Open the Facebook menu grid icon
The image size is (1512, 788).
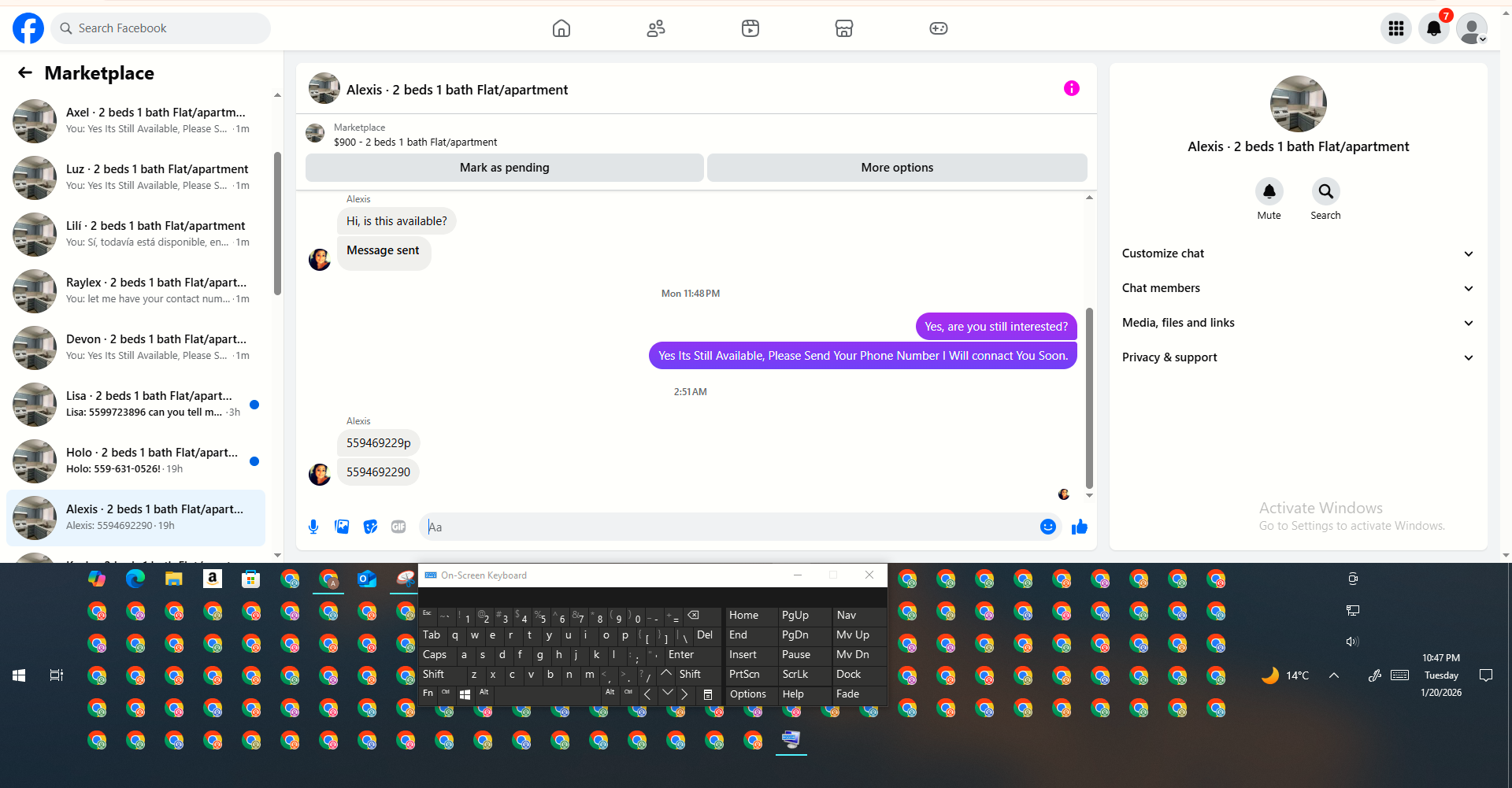tap(1396, 28)
